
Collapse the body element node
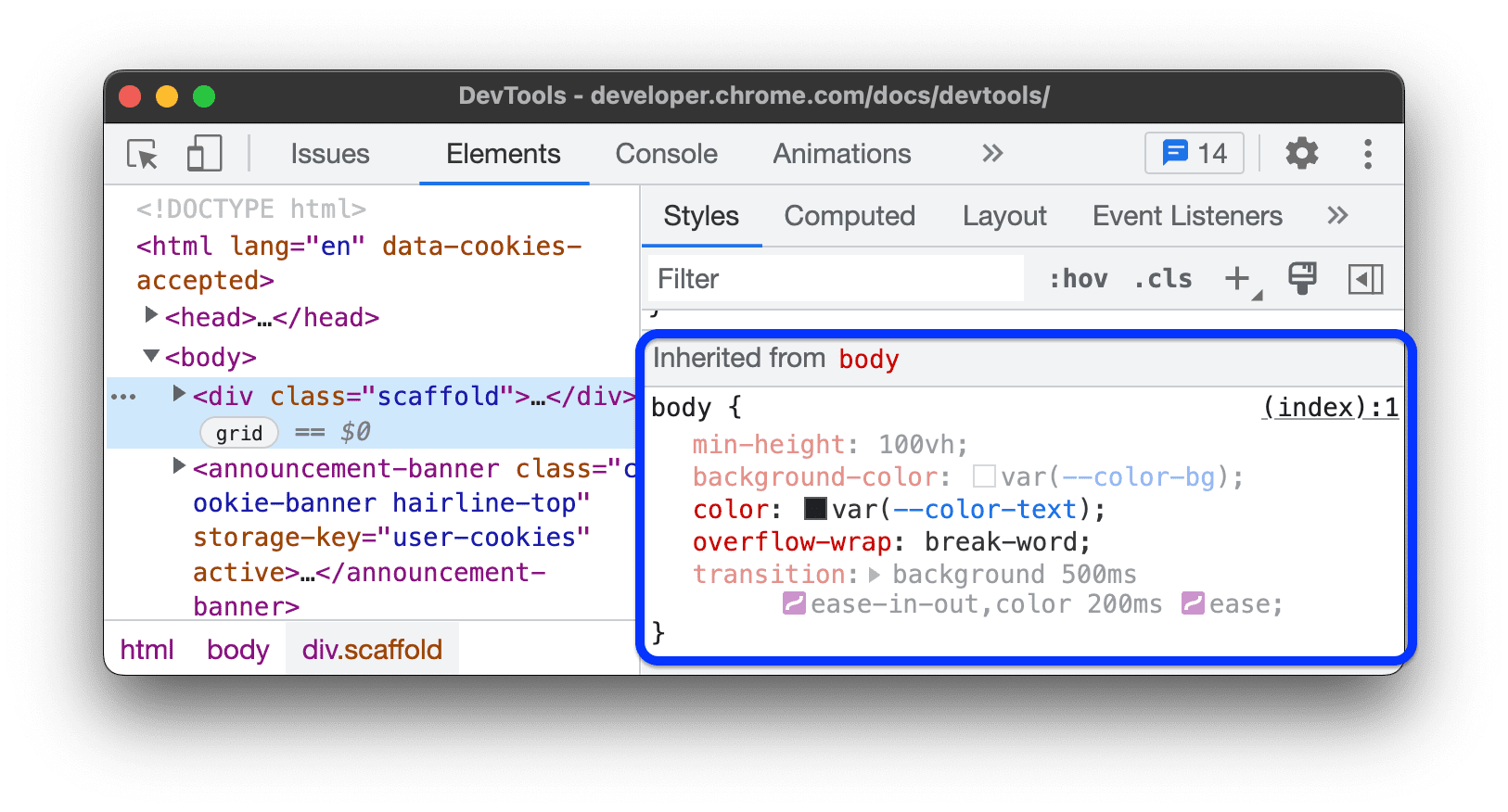click(151, 356)
